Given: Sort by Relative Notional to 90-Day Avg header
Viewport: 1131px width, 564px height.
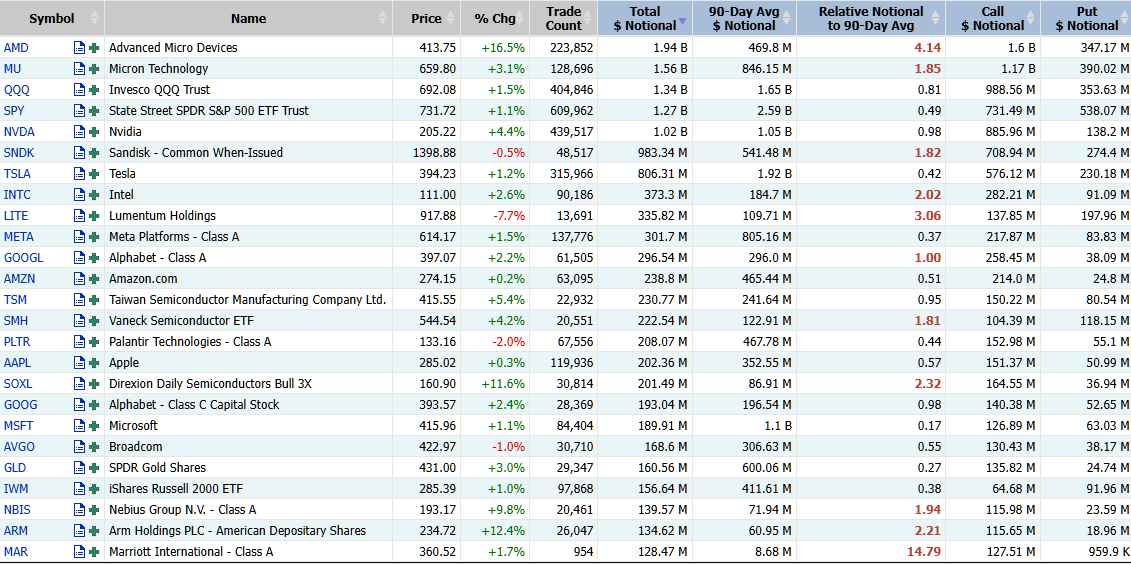Looking at the screenshot, I should tap(871, 19).
